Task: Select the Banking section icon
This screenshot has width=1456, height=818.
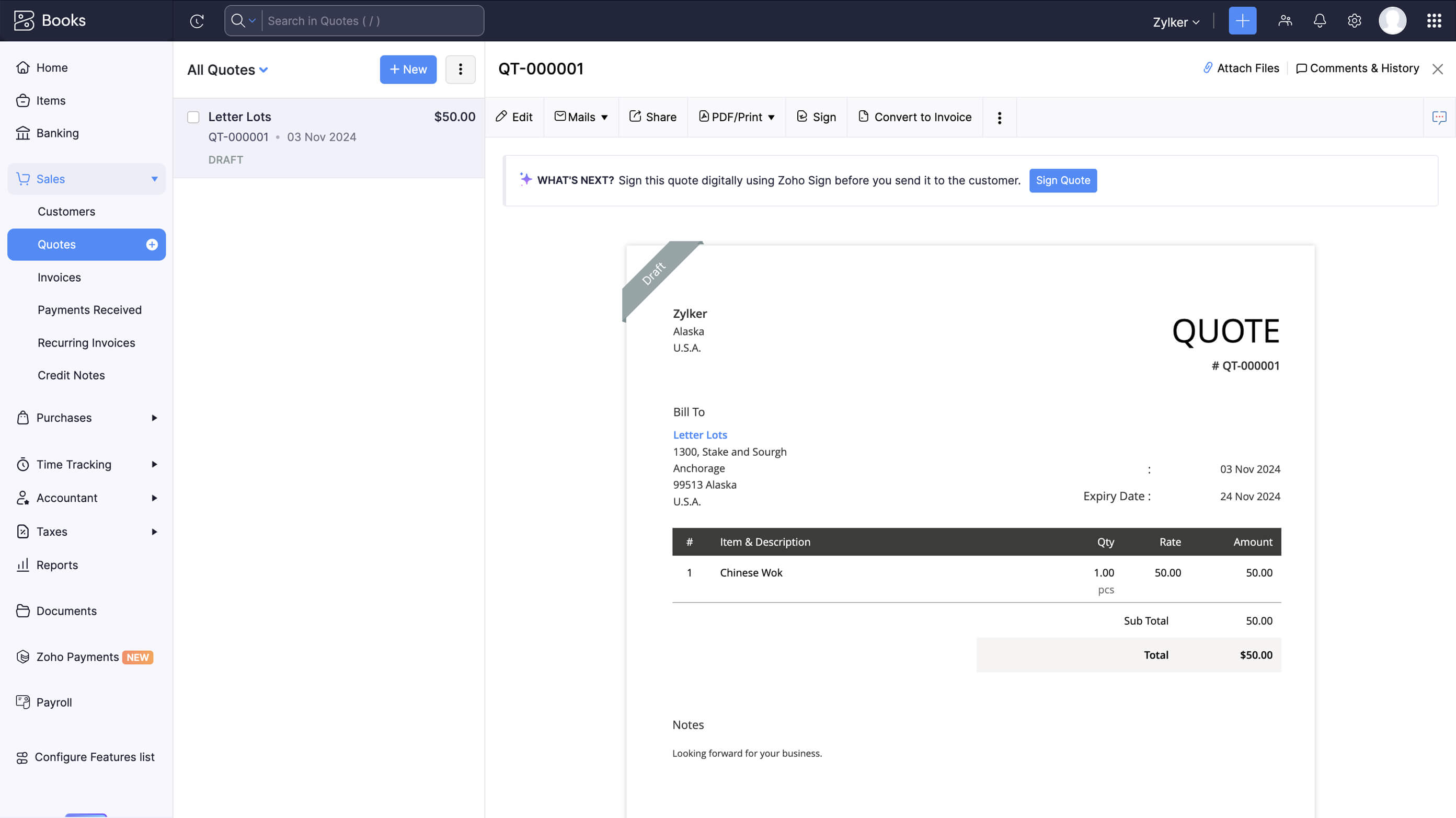Action: click(x=23, y=133)
